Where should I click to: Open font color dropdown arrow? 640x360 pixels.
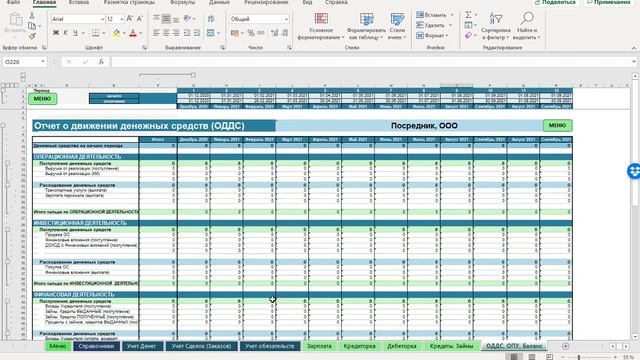140,33
